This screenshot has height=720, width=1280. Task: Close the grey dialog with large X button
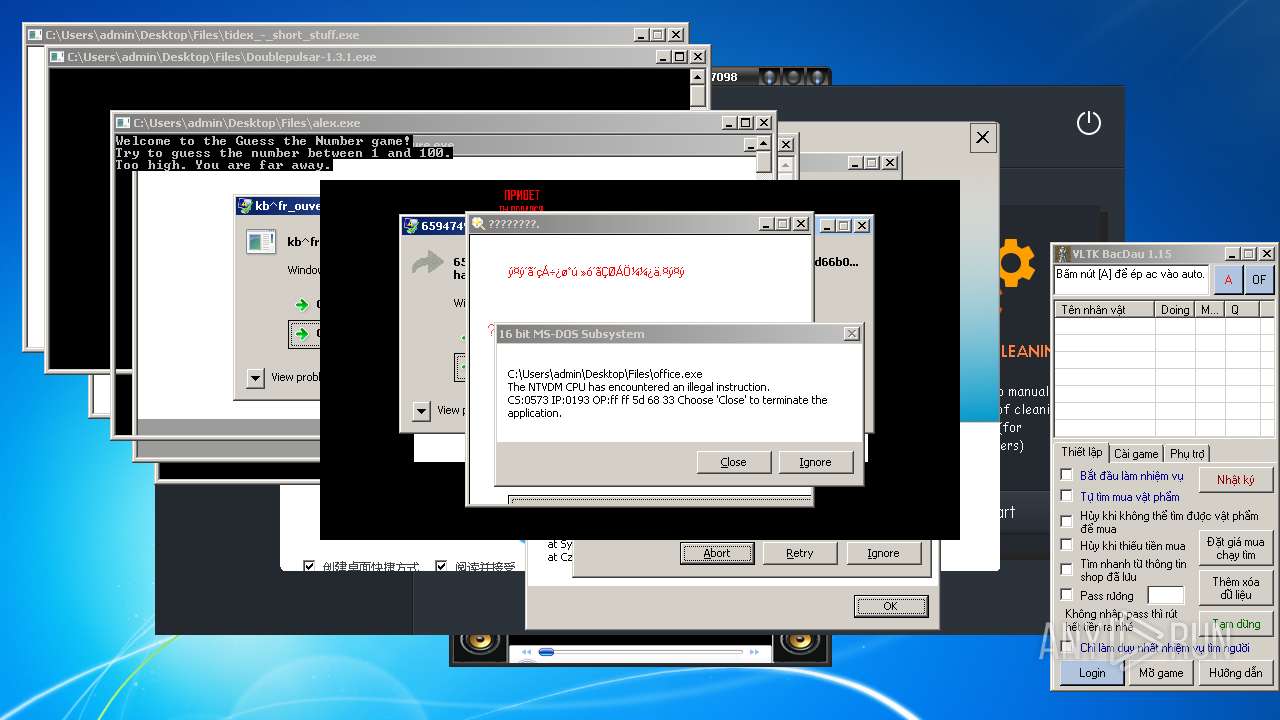[x=982, y=138]
